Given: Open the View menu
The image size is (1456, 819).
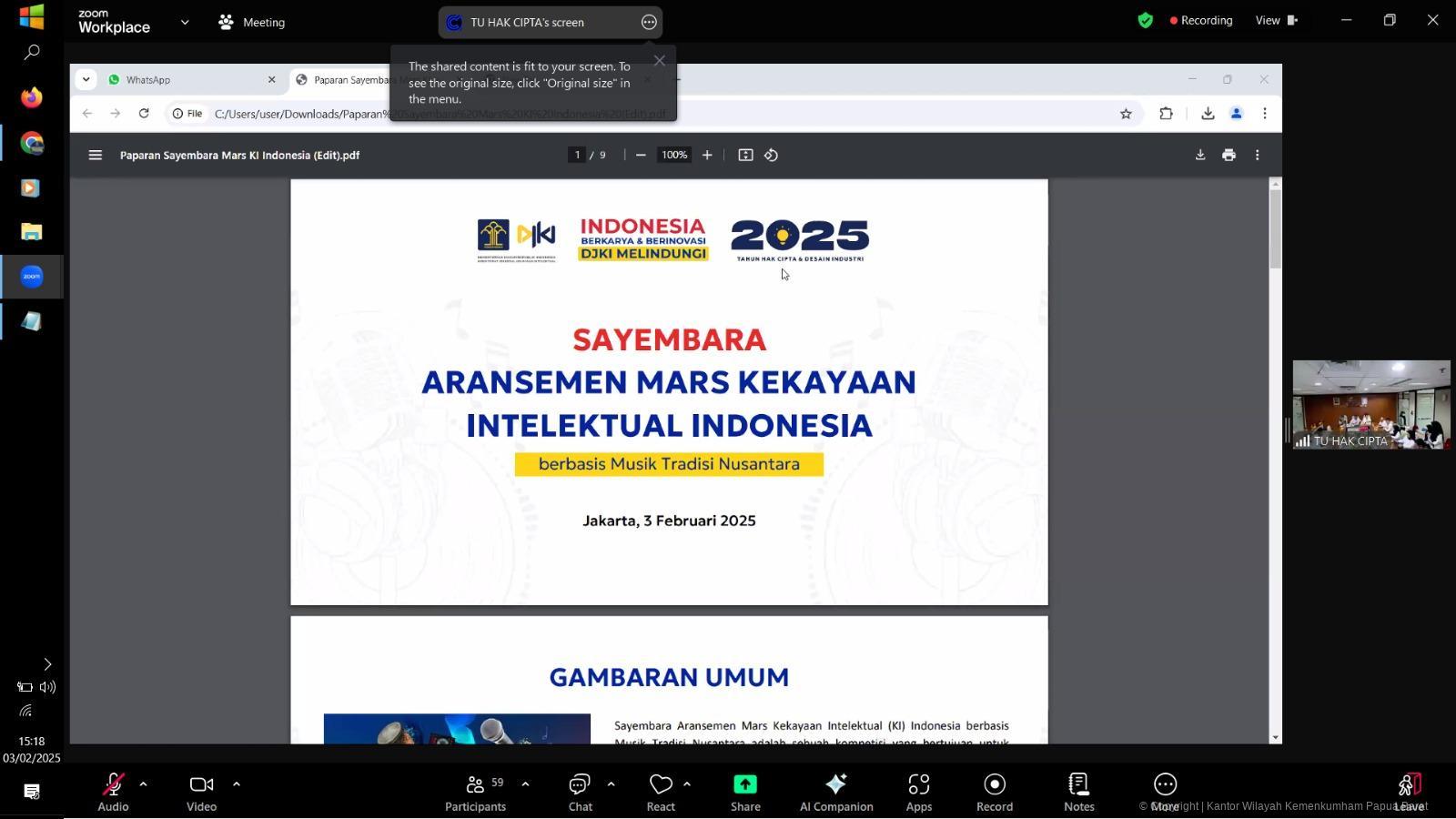Looking at the screenshot, I should point(1275,20).
